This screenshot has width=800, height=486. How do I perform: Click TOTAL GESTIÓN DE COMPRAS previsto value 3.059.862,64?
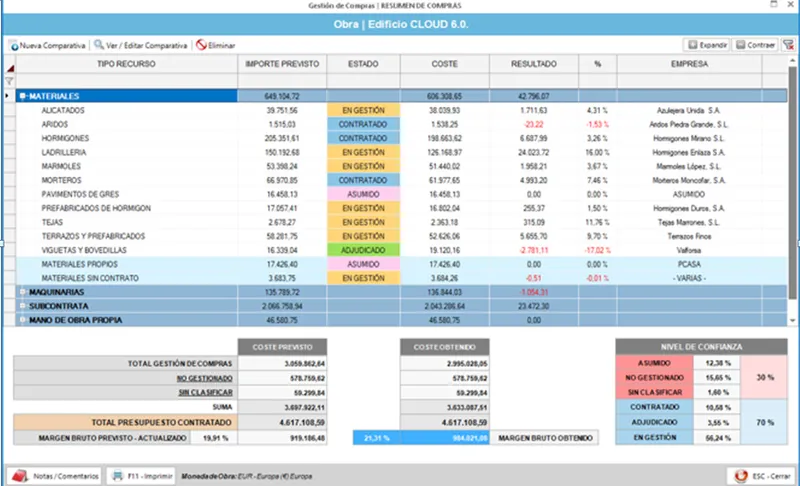(x=282, y=364)
